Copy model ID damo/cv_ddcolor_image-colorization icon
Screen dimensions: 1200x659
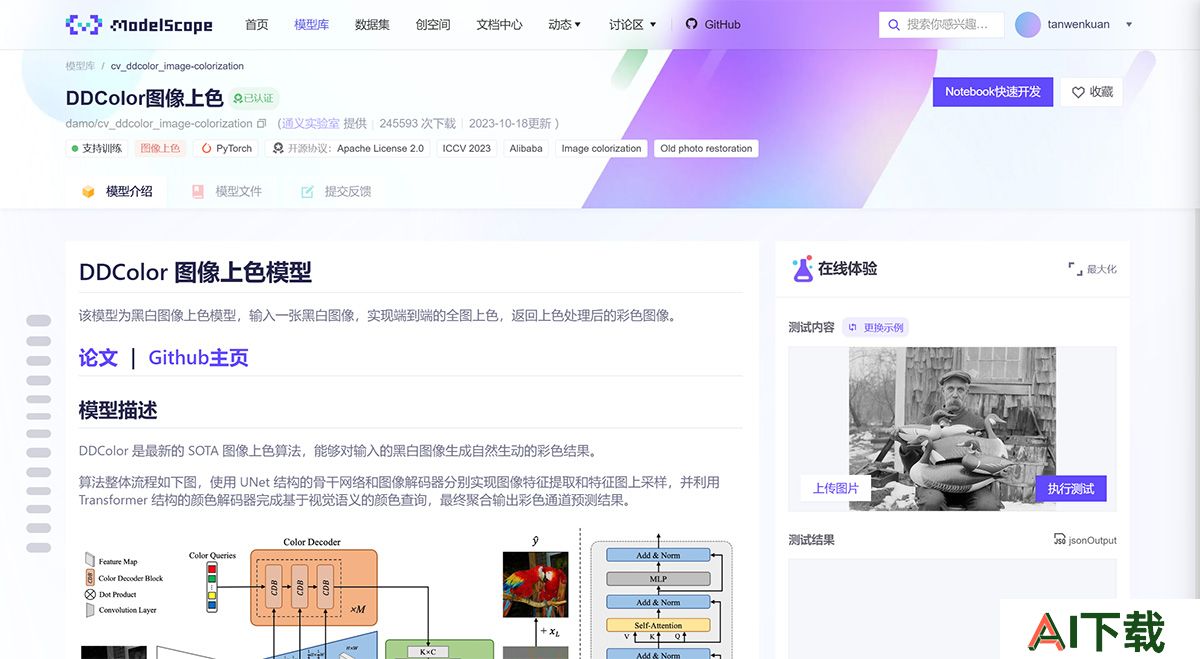[262, 124]
